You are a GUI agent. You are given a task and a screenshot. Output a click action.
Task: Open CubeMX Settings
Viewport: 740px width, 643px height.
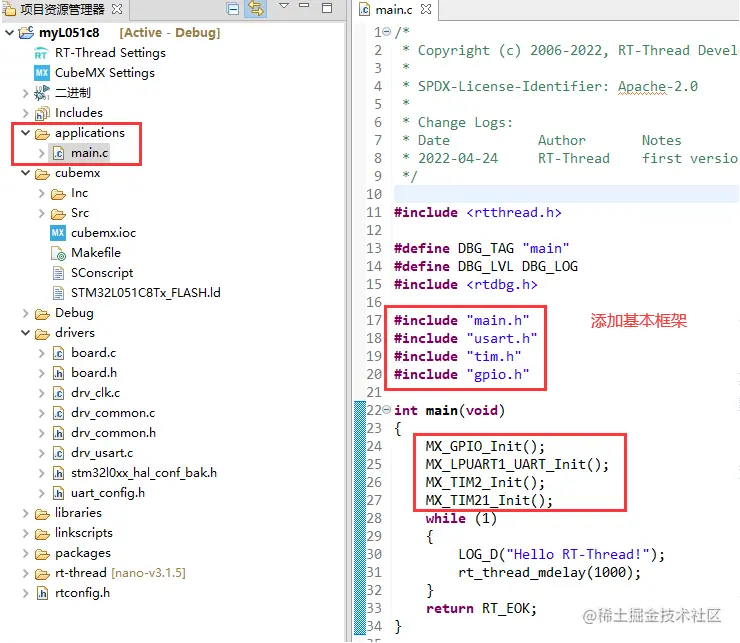pyautogui.click(x=105, y=73)
